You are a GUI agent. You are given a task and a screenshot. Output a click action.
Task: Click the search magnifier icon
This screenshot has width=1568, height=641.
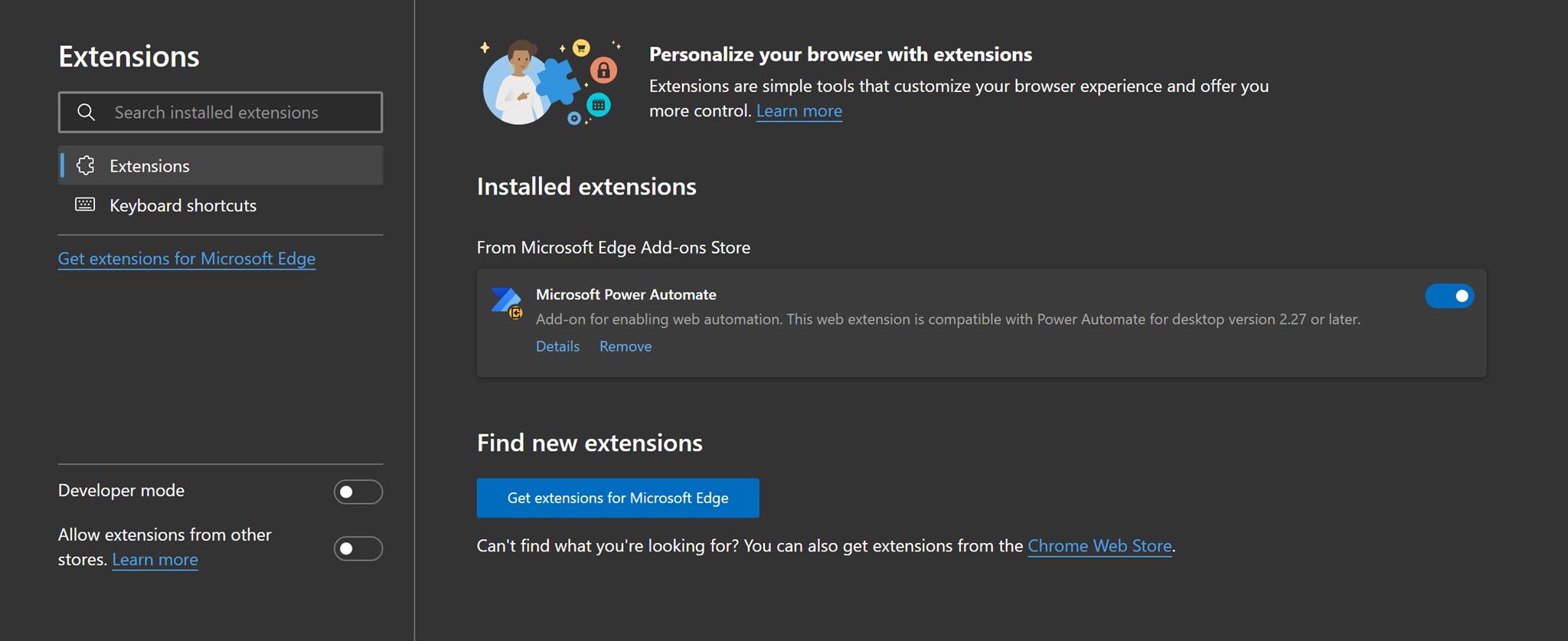click(87, 113)
